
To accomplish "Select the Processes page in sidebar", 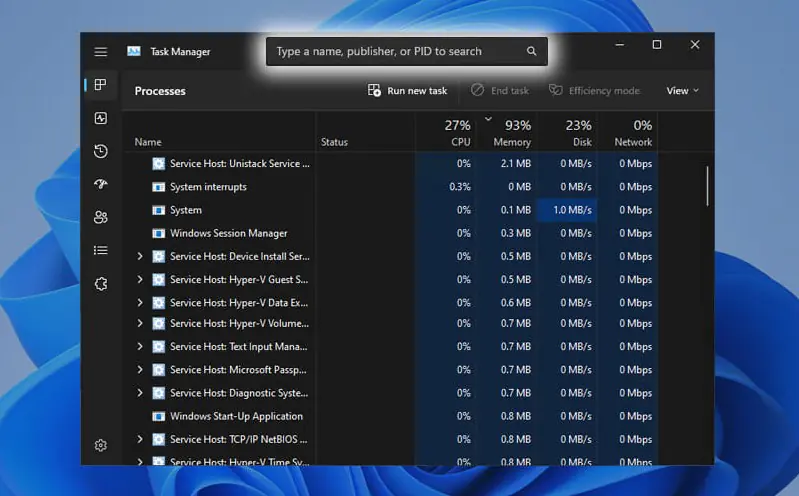I will click(x=101, y=85).
